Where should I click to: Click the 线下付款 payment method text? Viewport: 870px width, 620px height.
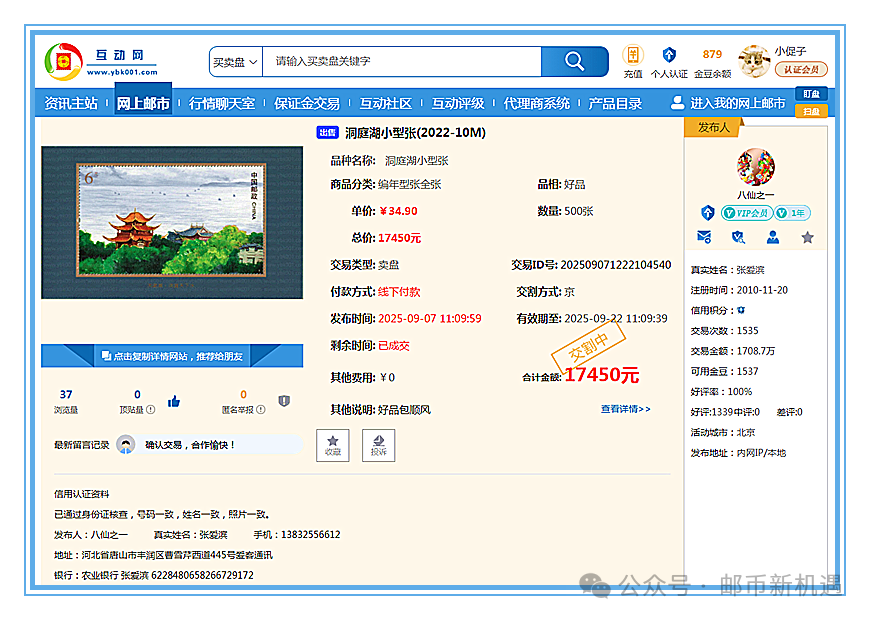(x=399, y=292)
